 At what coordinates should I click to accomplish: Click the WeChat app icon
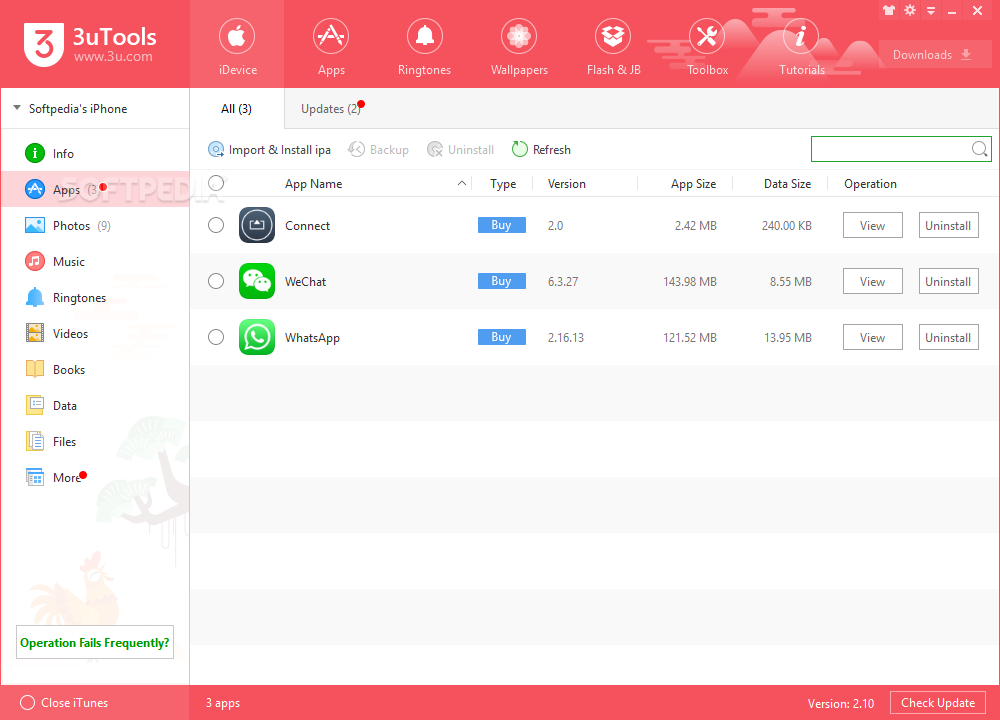coord(257,281)
